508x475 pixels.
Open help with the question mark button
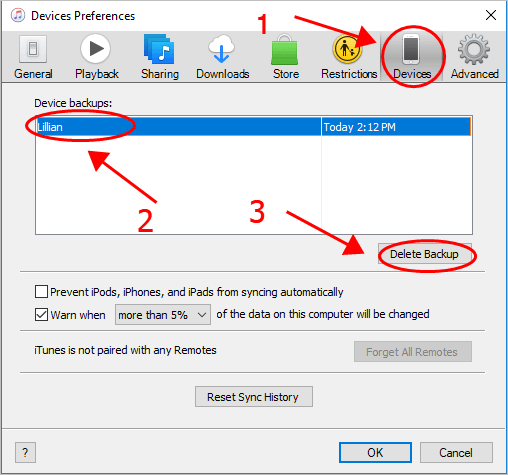[25, 453]
